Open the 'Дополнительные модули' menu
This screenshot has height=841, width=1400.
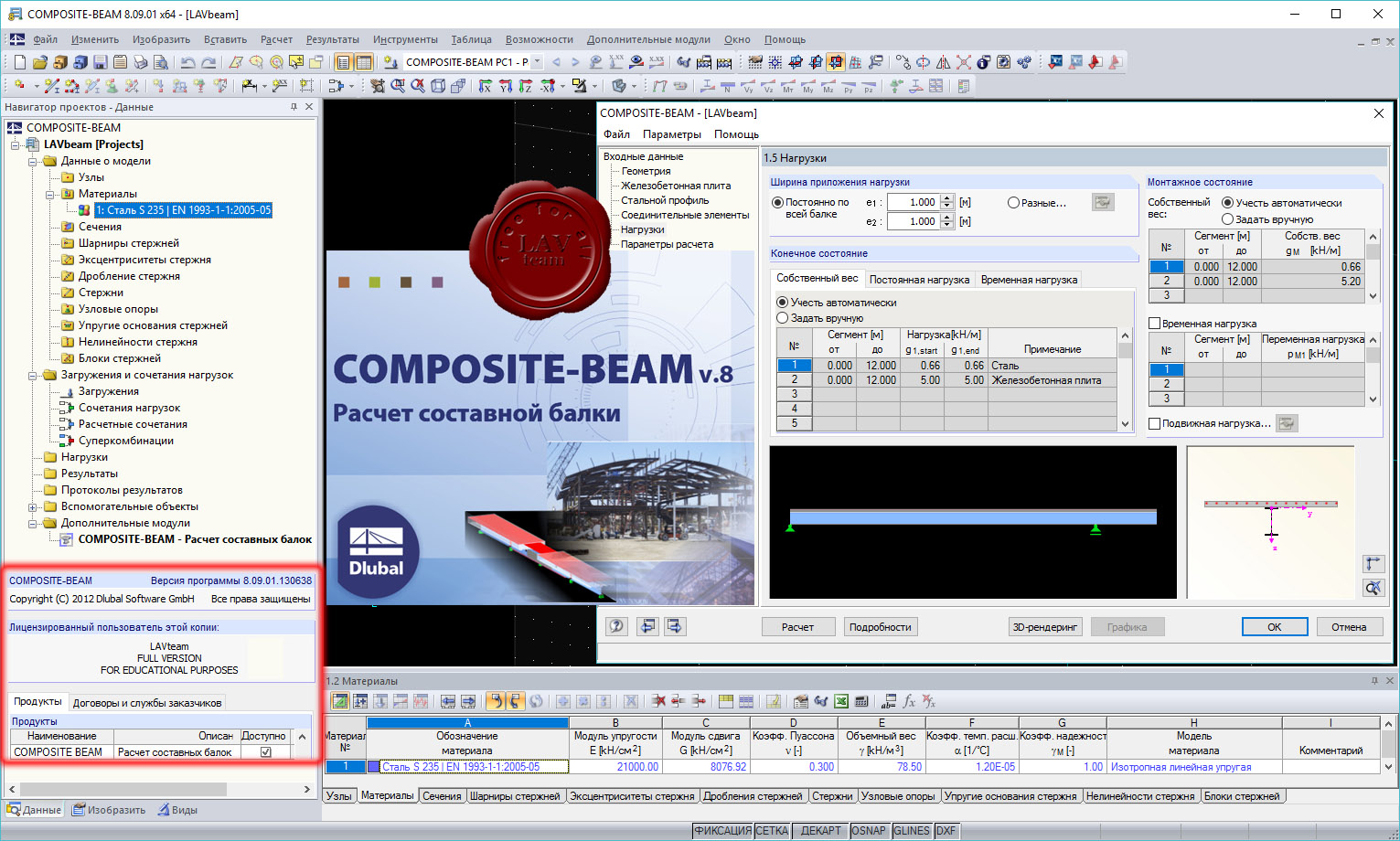click(x=648, y=39)
